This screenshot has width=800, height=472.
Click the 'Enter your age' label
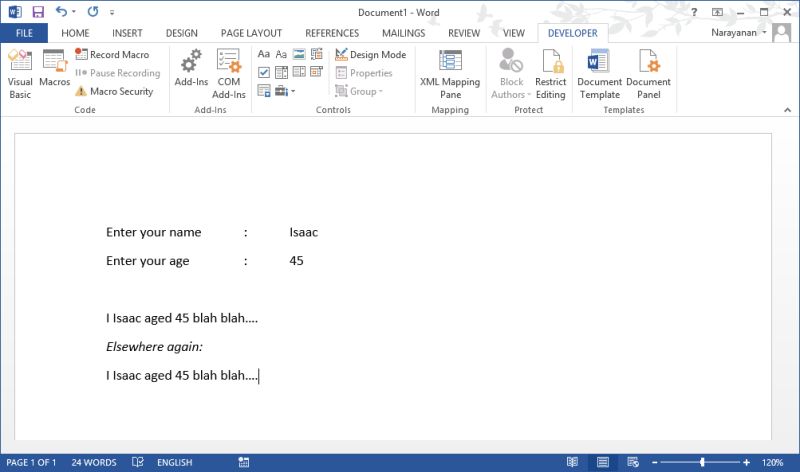pyautogui.click(x=147, y=261)
